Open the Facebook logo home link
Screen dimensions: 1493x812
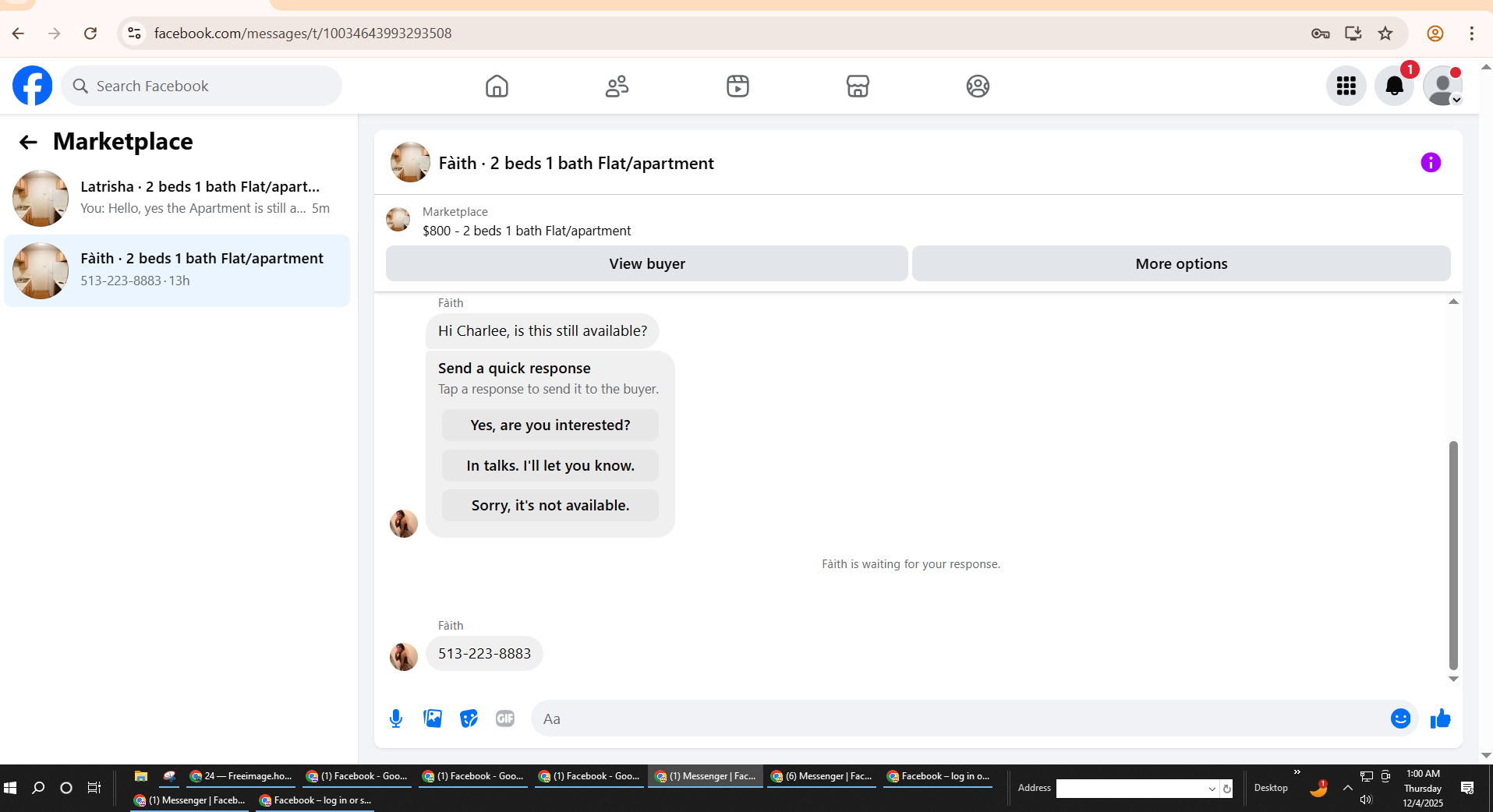[32, 86]
